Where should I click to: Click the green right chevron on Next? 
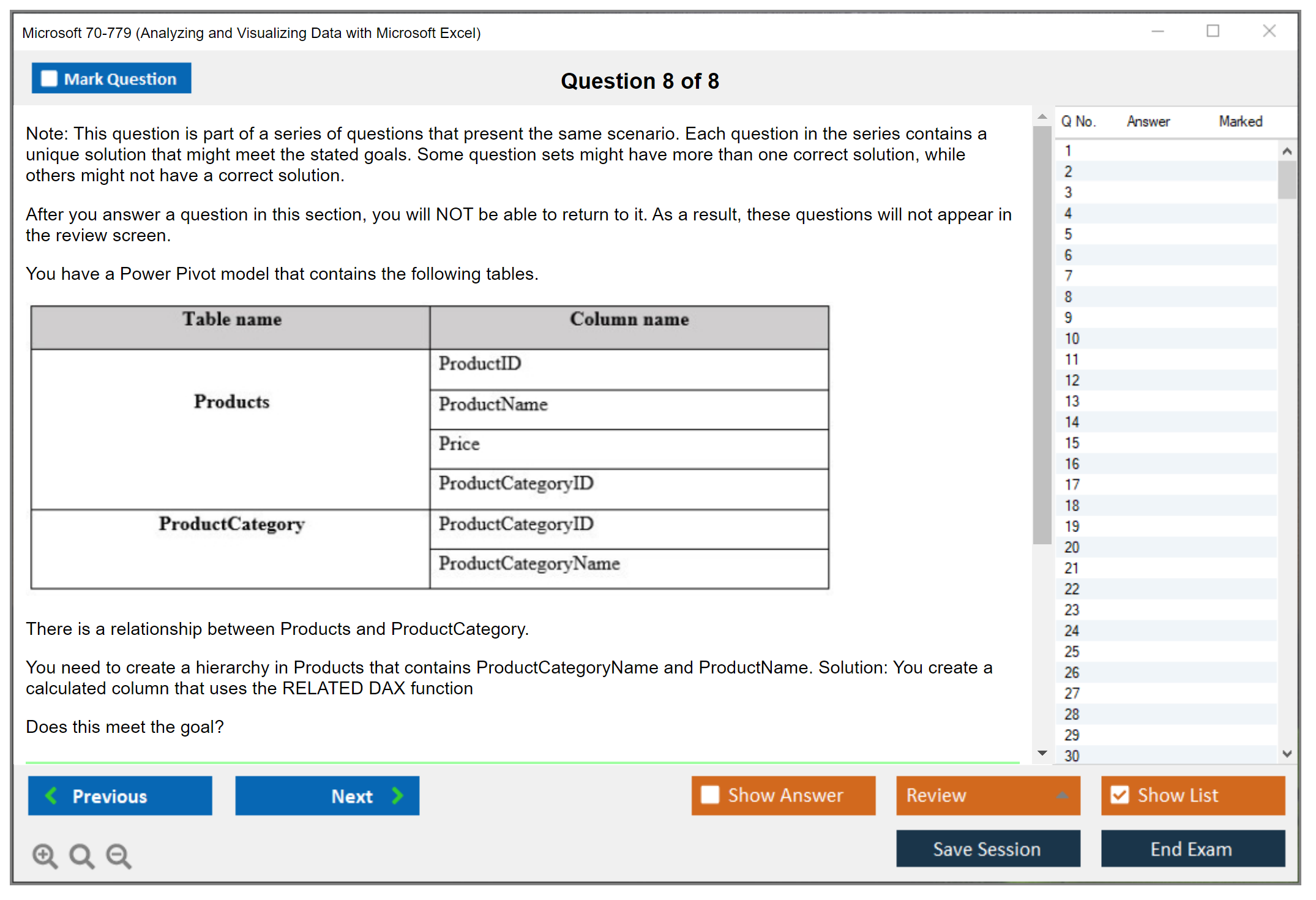coord(397,795)
